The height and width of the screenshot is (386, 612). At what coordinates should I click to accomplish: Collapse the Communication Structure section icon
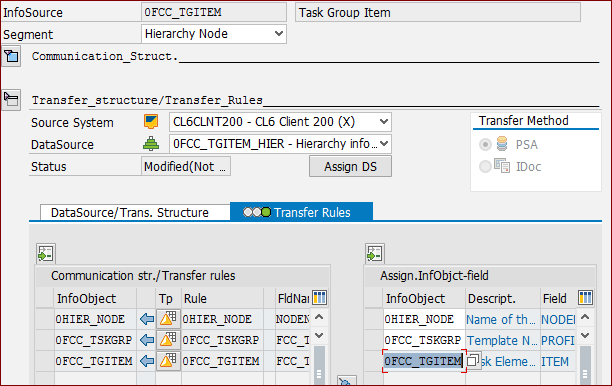[11, 56]
